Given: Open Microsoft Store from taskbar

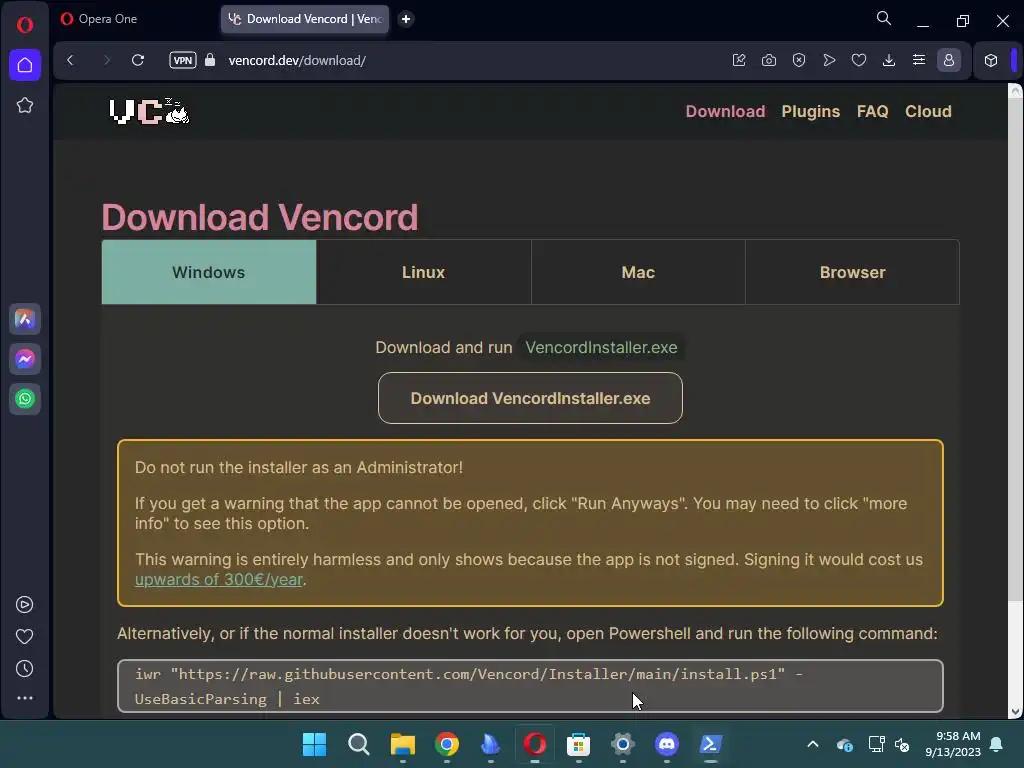Looking at the screenshot, I should (x=578, y=744).
